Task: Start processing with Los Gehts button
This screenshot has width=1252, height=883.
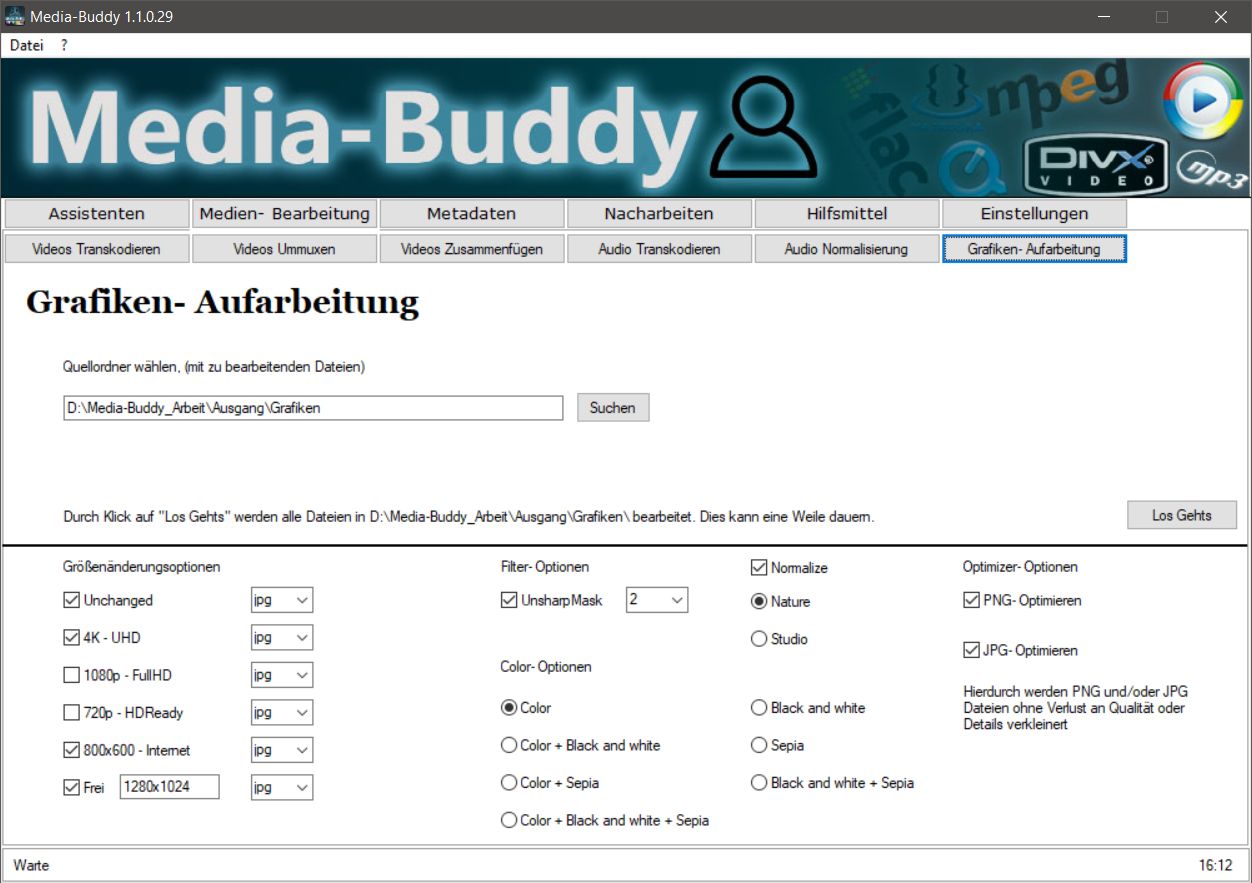Action: point(1182,515)
